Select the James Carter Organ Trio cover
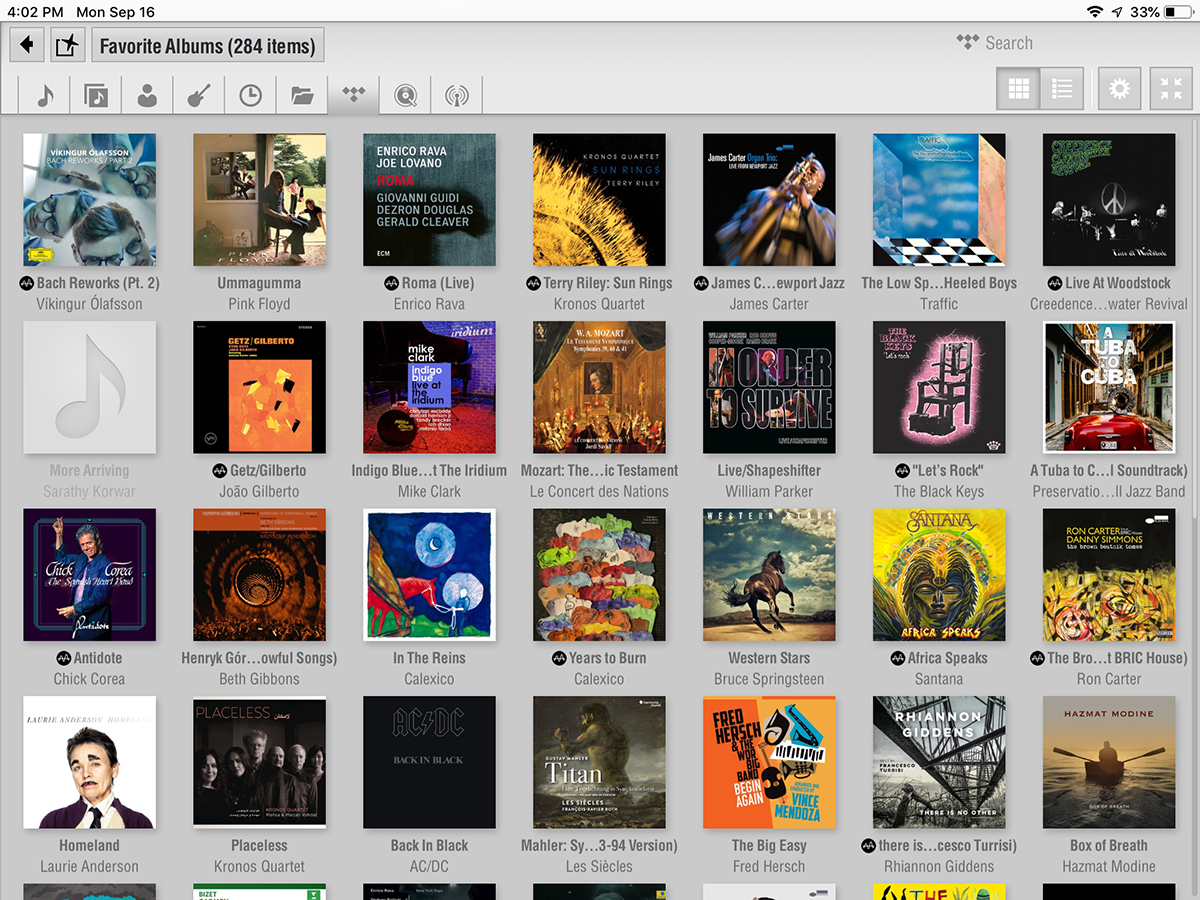The height and width of the screenshot is (900, 1200). 769,200
